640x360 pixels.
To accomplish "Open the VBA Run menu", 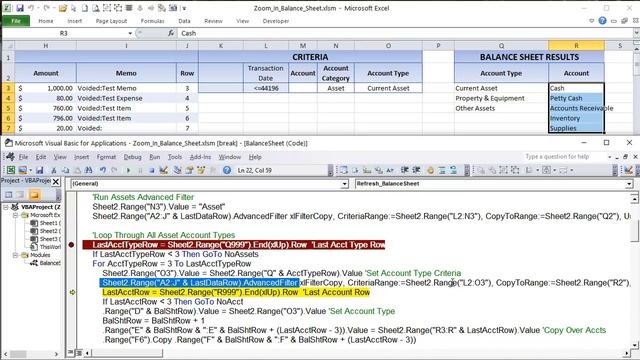I will pos(155,157).
